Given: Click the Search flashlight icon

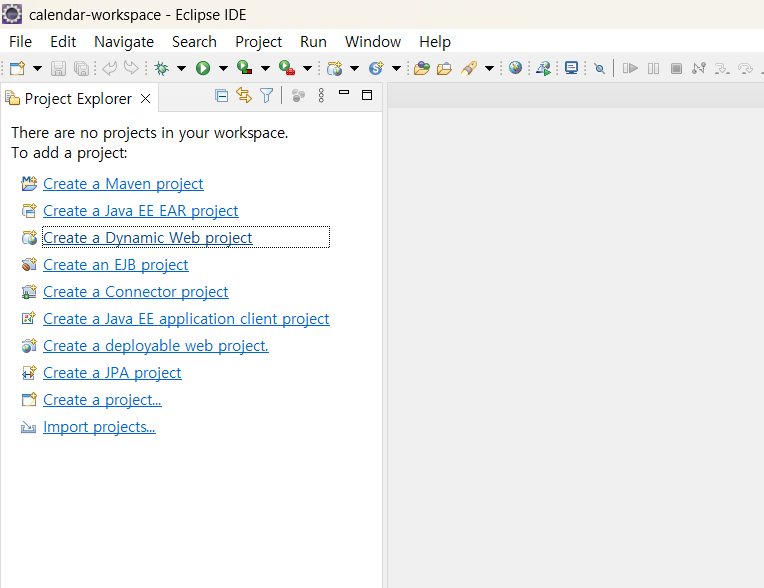Looking at the screenshot, I should [469, 68].
